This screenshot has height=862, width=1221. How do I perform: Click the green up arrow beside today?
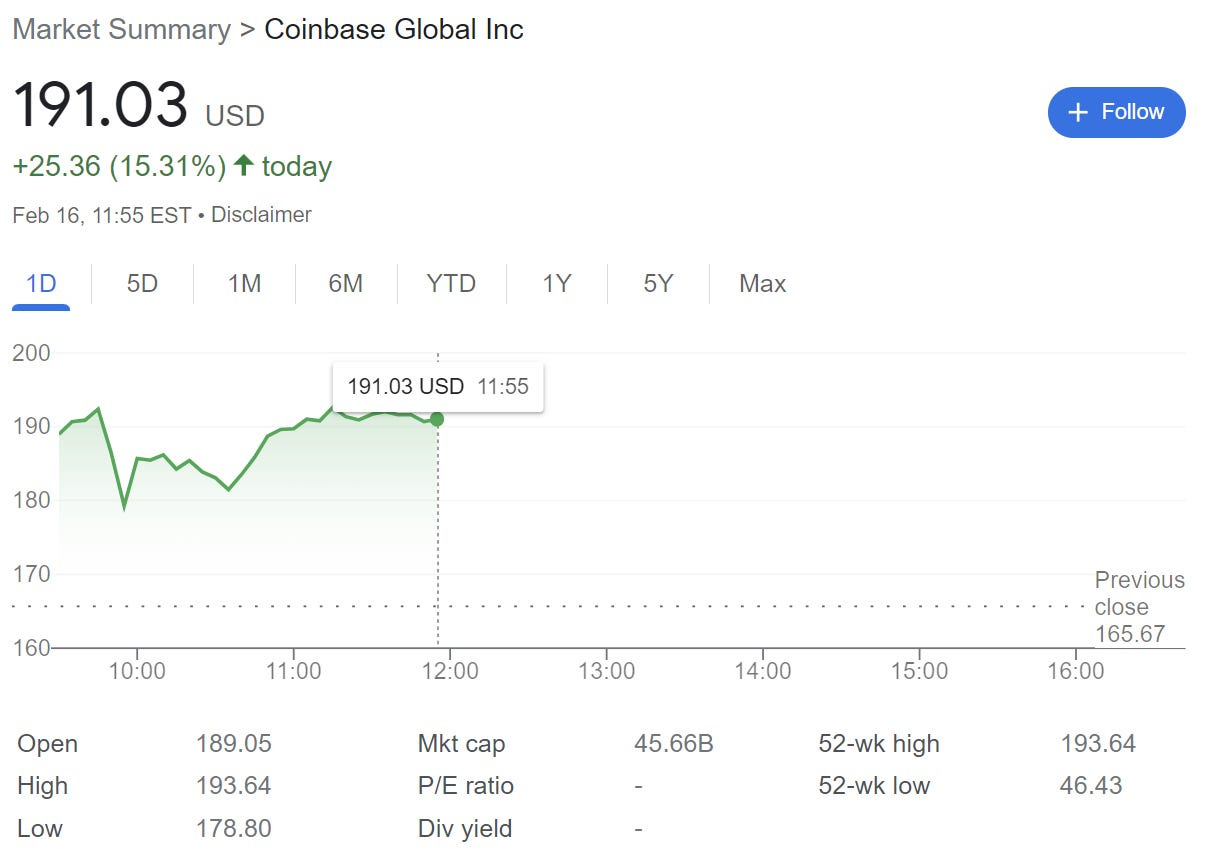[243, 166]
